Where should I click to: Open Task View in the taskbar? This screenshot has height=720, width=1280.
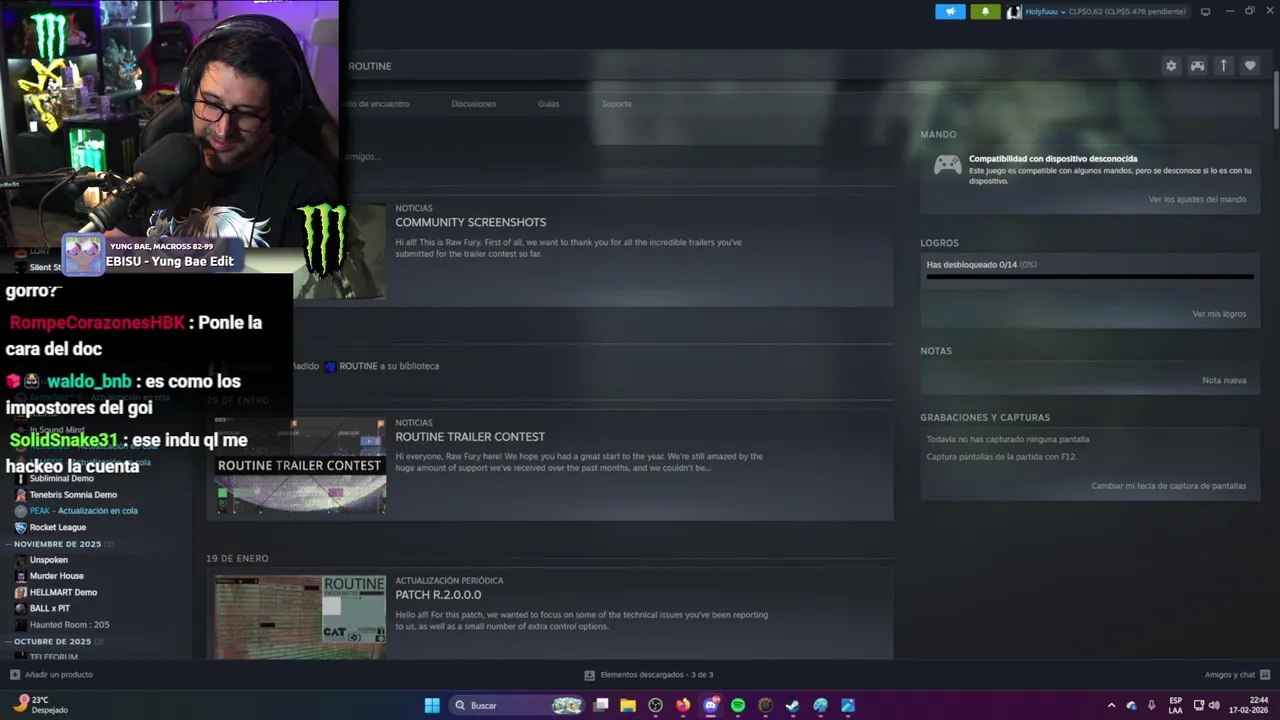click(601, 706)
